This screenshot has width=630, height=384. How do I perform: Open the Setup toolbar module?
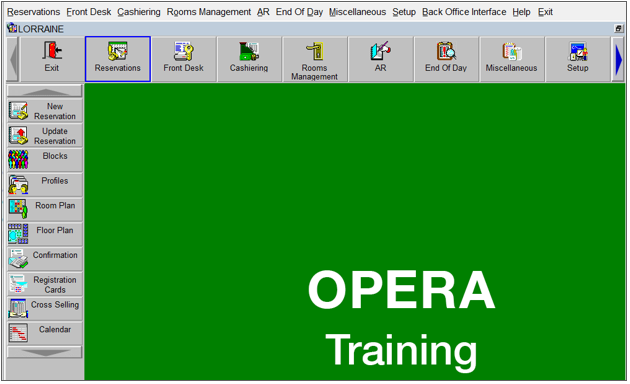[577, 59]
